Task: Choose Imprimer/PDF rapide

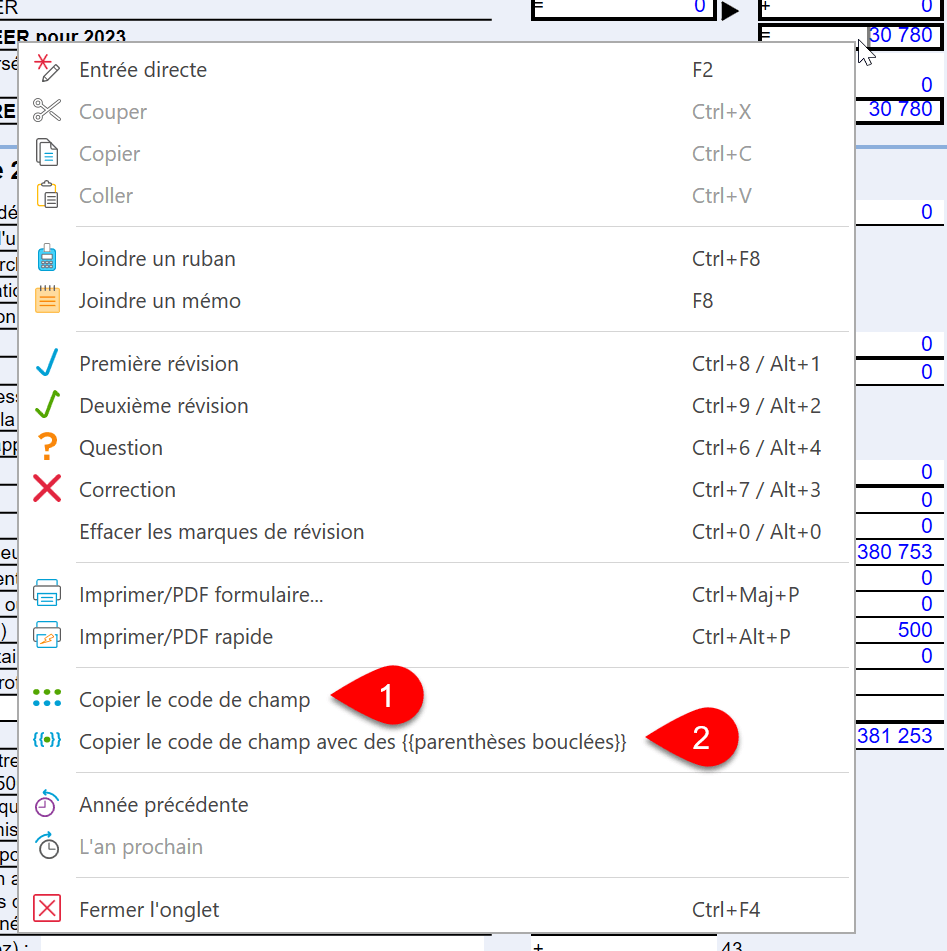Action: pos(436,636)
